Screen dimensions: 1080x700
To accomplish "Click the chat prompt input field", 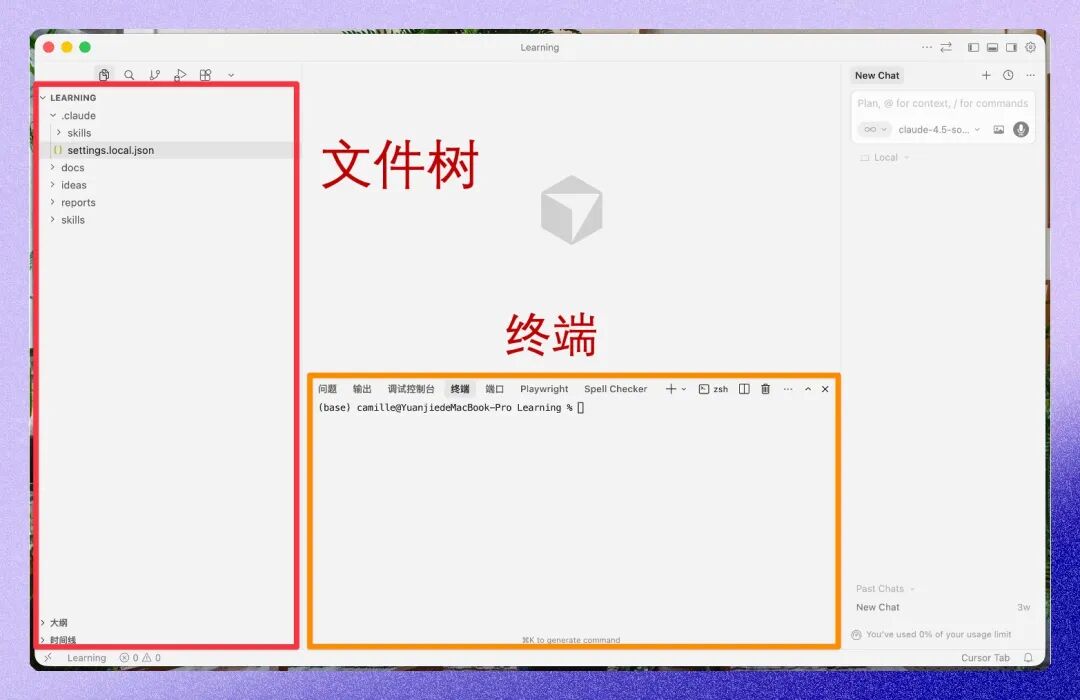I will coord(940,103).
